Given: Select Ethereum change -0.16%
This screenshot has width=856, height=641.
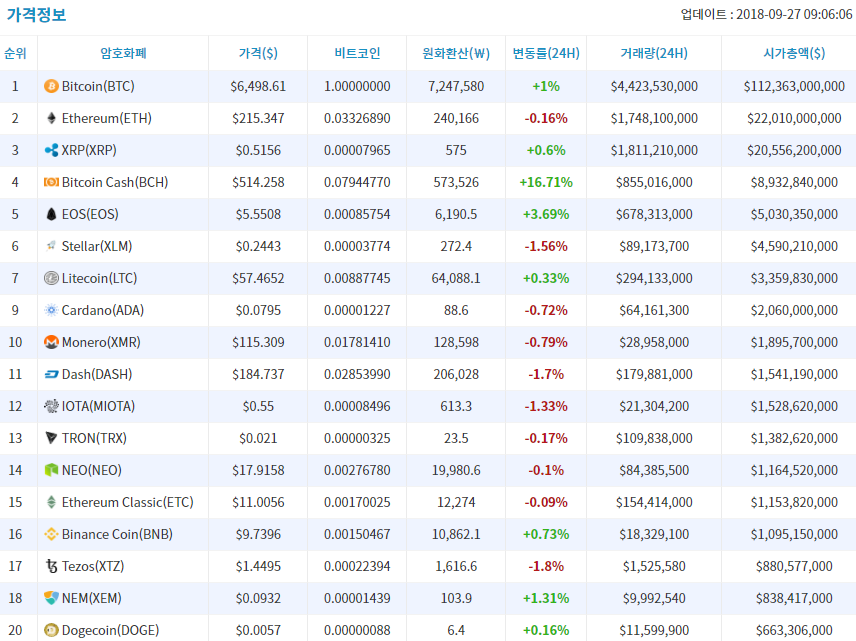Looking at the screenshot, I should tap(546, 118).
